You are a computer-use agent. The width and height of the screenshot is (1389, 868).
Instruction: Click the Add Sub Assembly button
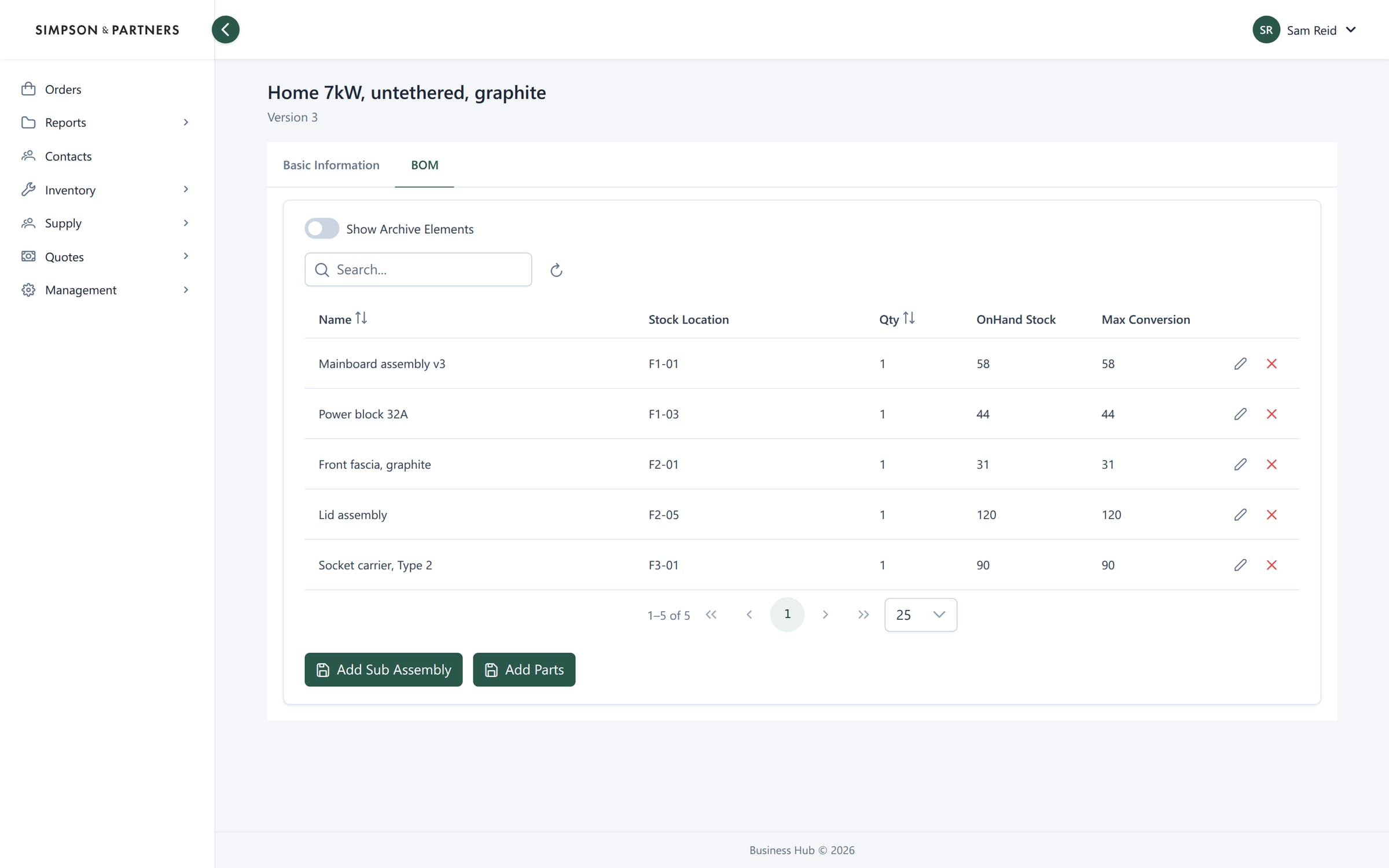383,670
